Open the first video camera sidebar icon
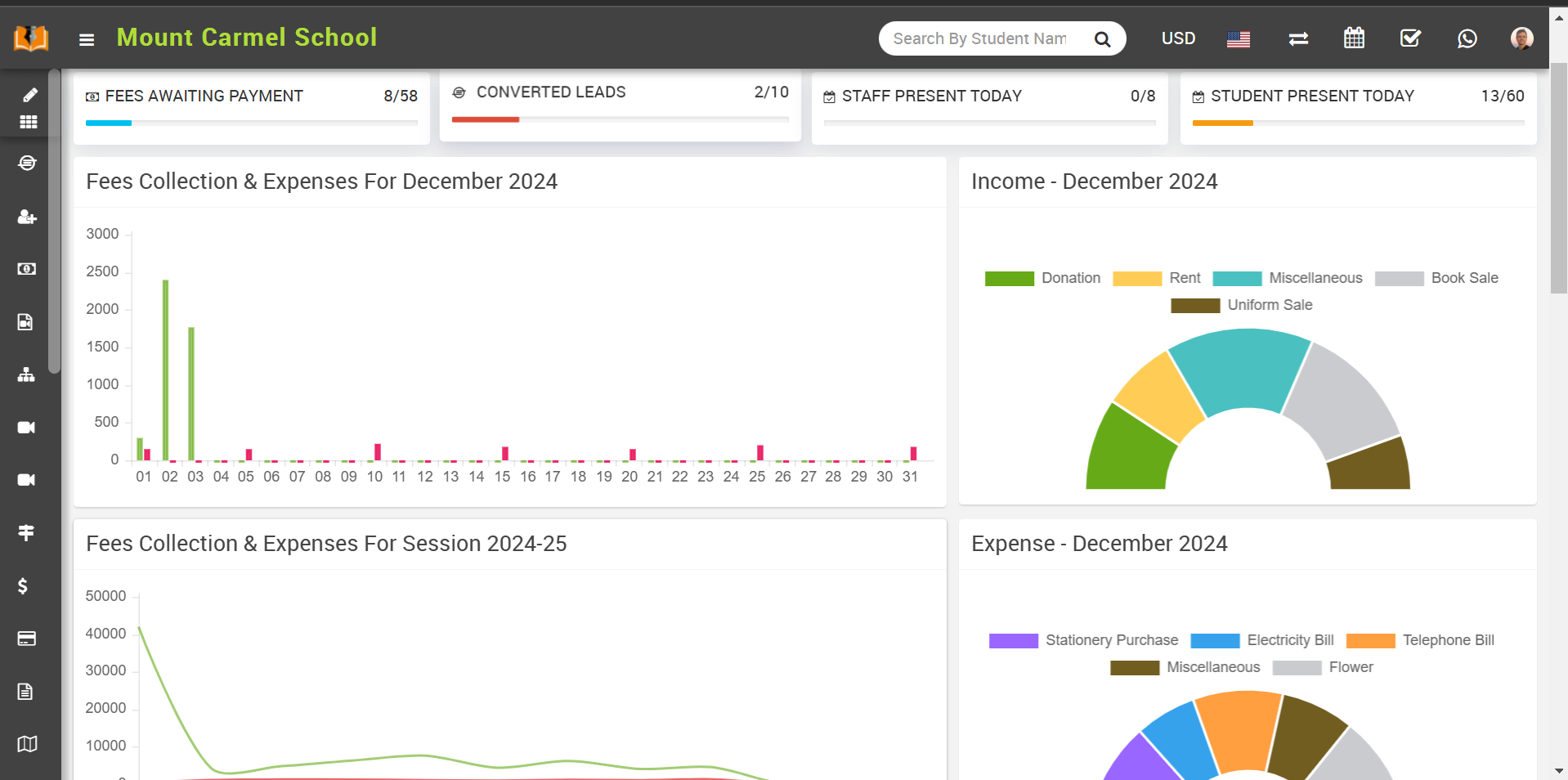The height and width of the screenshot is (780, 1568). coord(26,428)
